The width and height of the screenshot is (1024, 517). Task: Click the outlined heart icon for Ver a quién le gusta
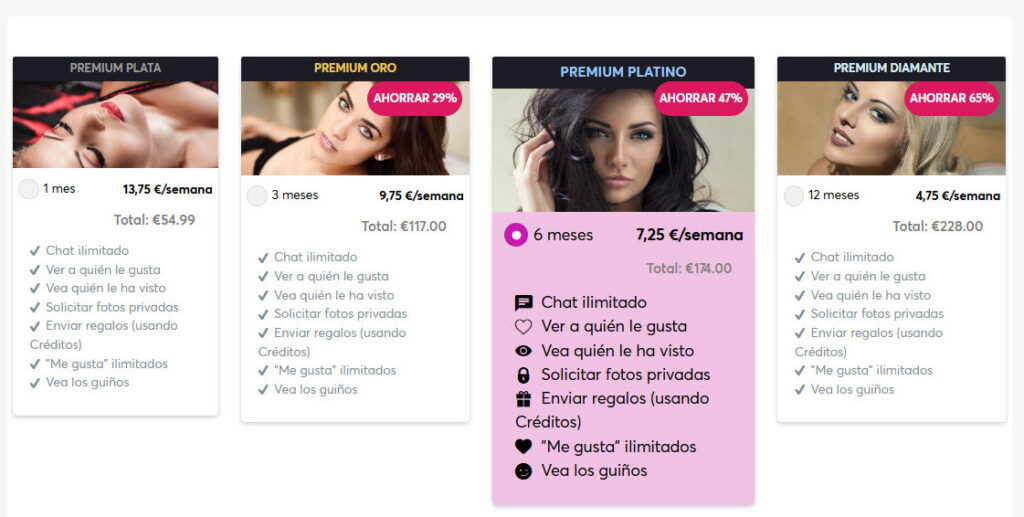(524, 326)
